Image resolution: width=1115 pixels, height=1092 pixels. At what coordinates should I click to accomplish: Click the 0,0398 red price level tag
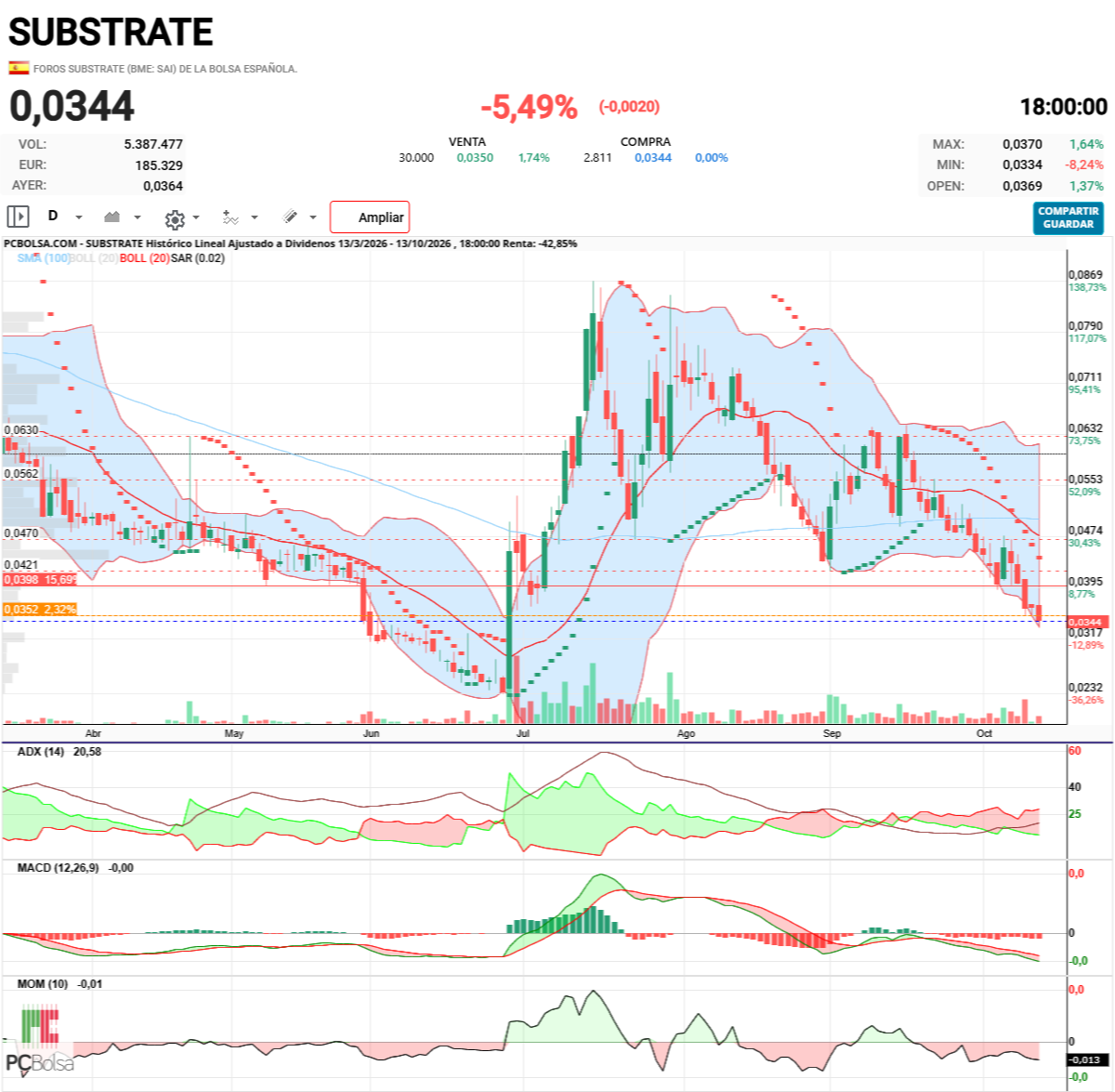click(40, 579)
